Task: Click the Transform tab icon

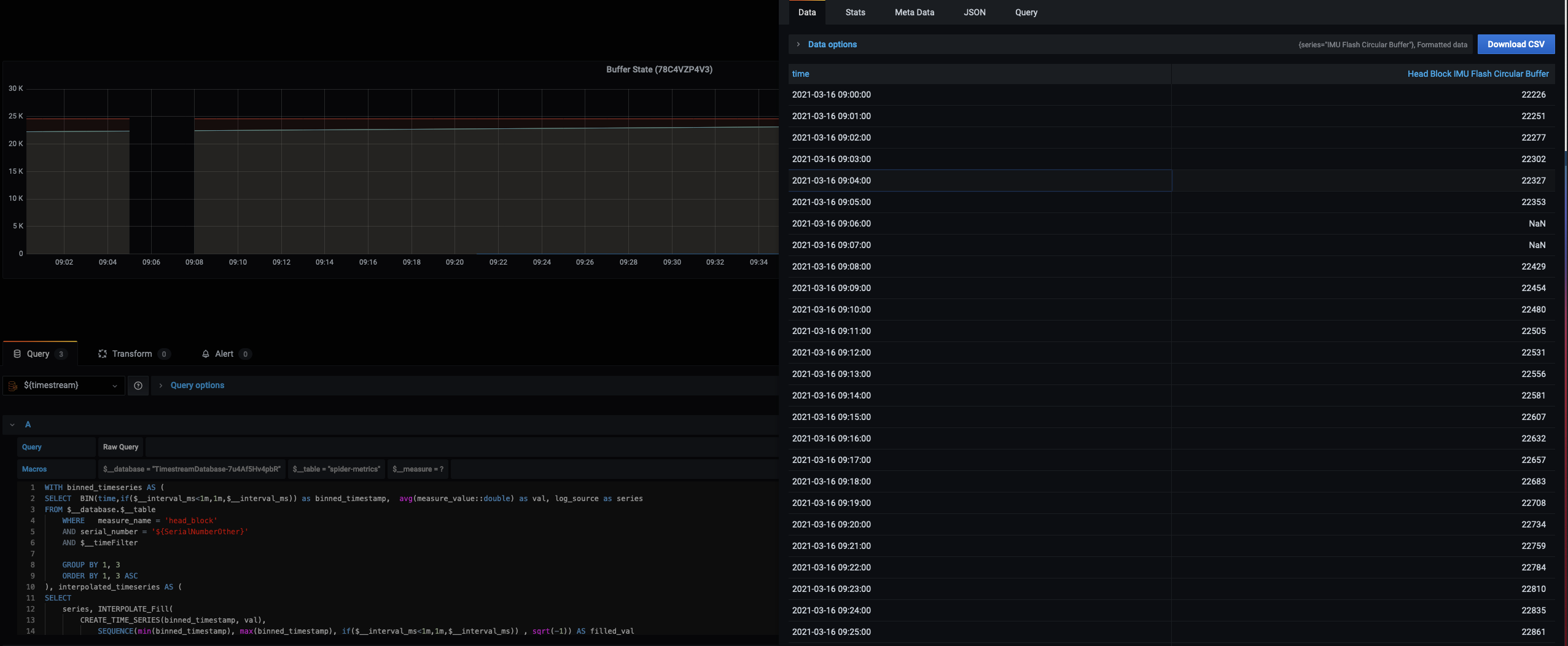Action: click(103, 354)
